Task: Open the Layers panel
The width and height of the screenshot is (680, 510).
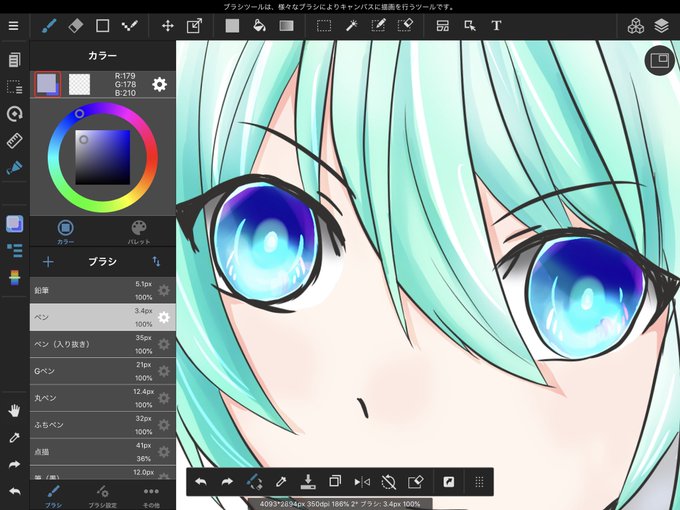Action: (x=661, y=26)
